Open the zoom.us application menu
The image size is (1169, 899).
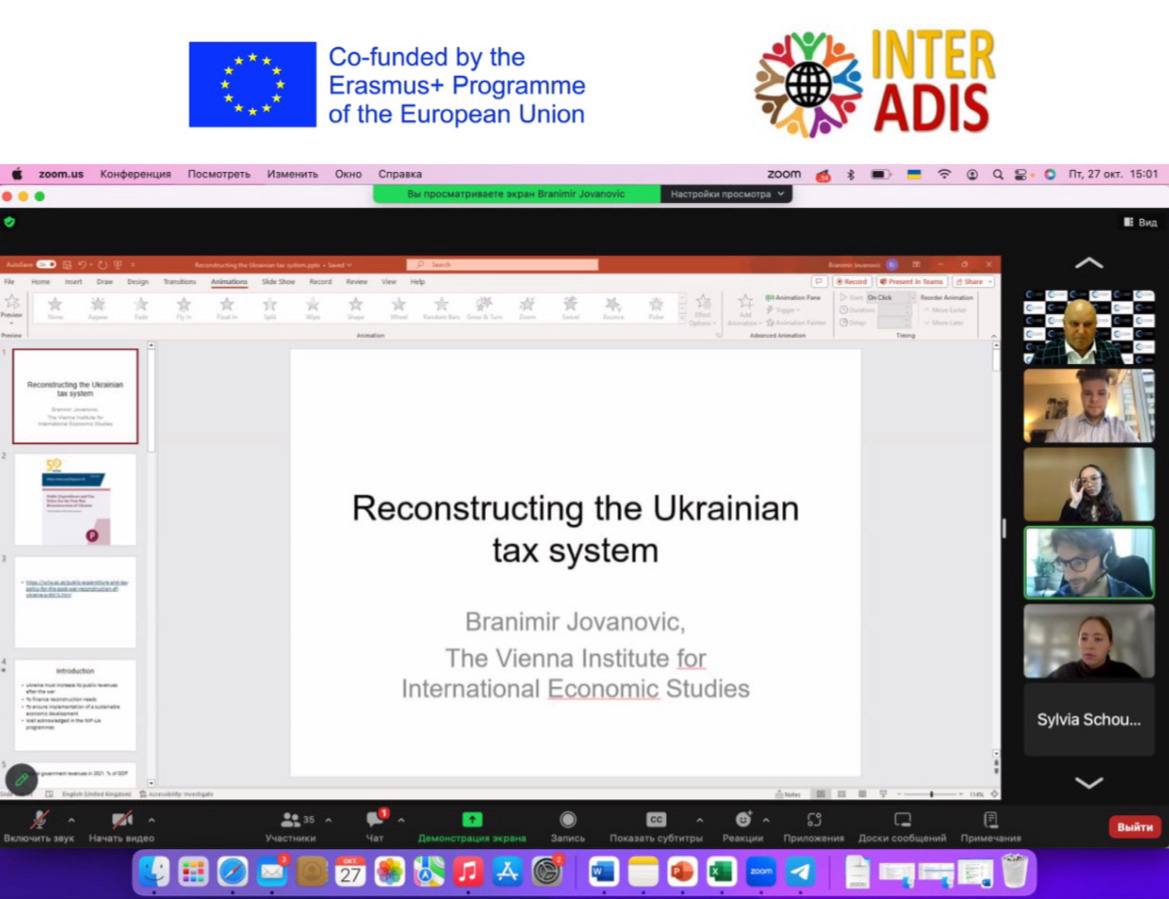61,174
